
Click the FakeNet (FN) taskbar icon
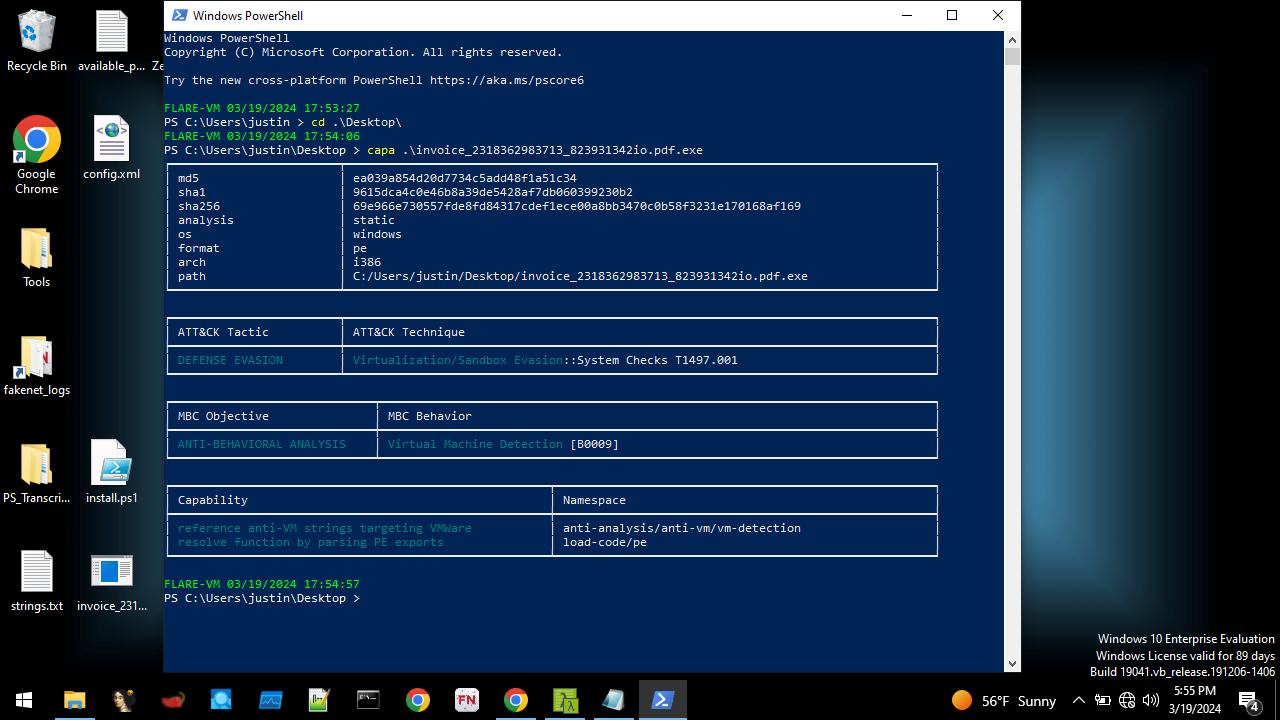(467, 700)
